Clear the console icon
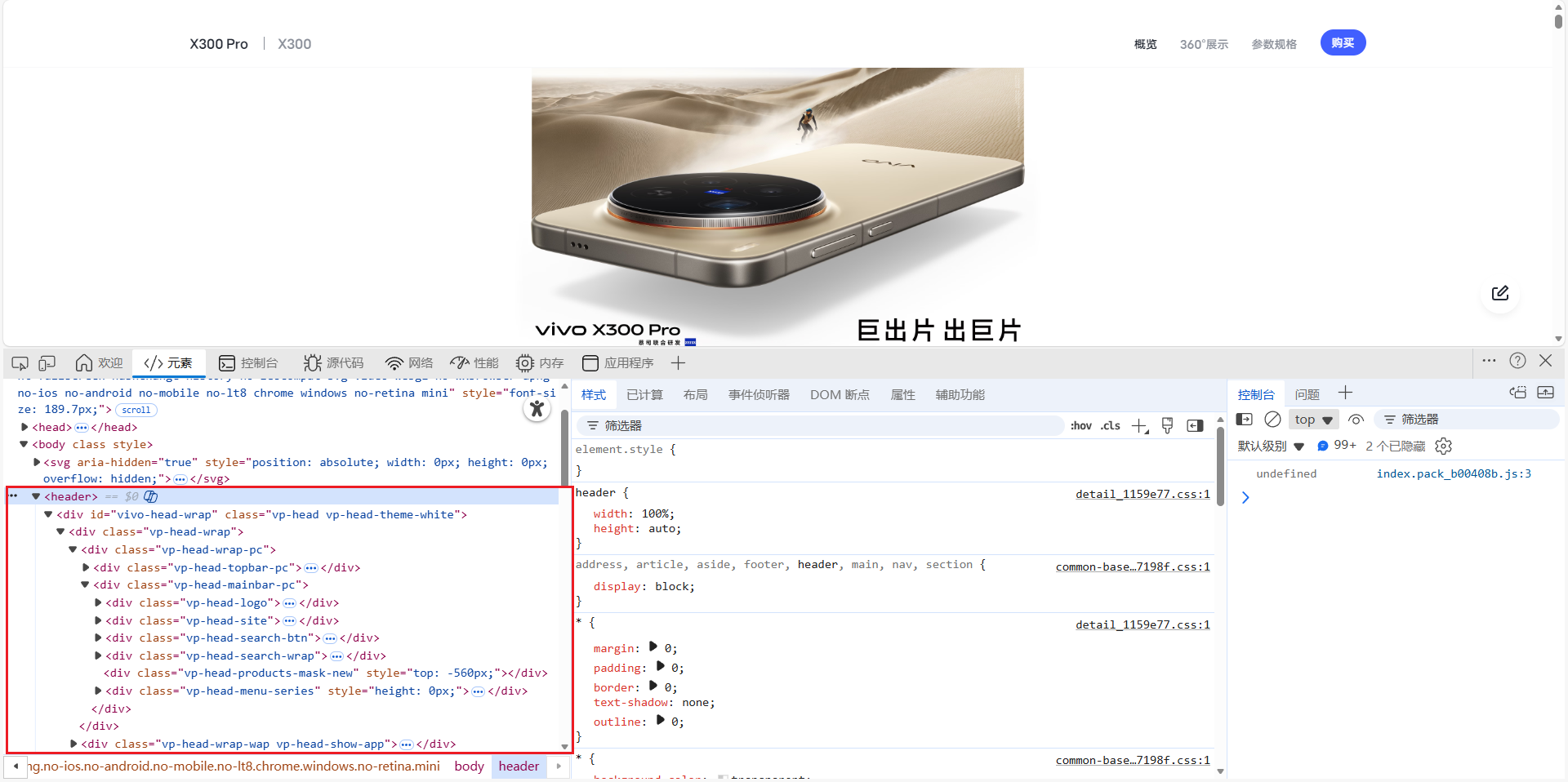The width and height of the screenshot is (1568, 782). [x=1272, y=420]
